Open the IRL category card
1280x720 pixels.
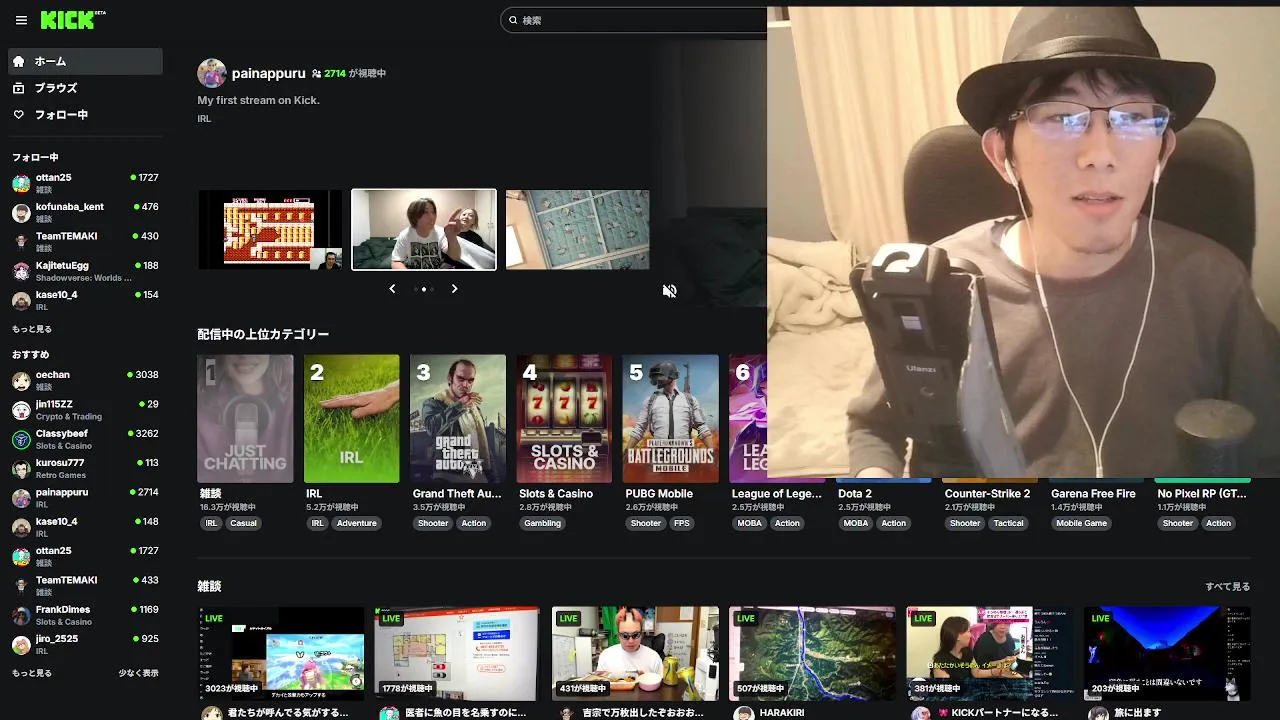coord(351,419)
